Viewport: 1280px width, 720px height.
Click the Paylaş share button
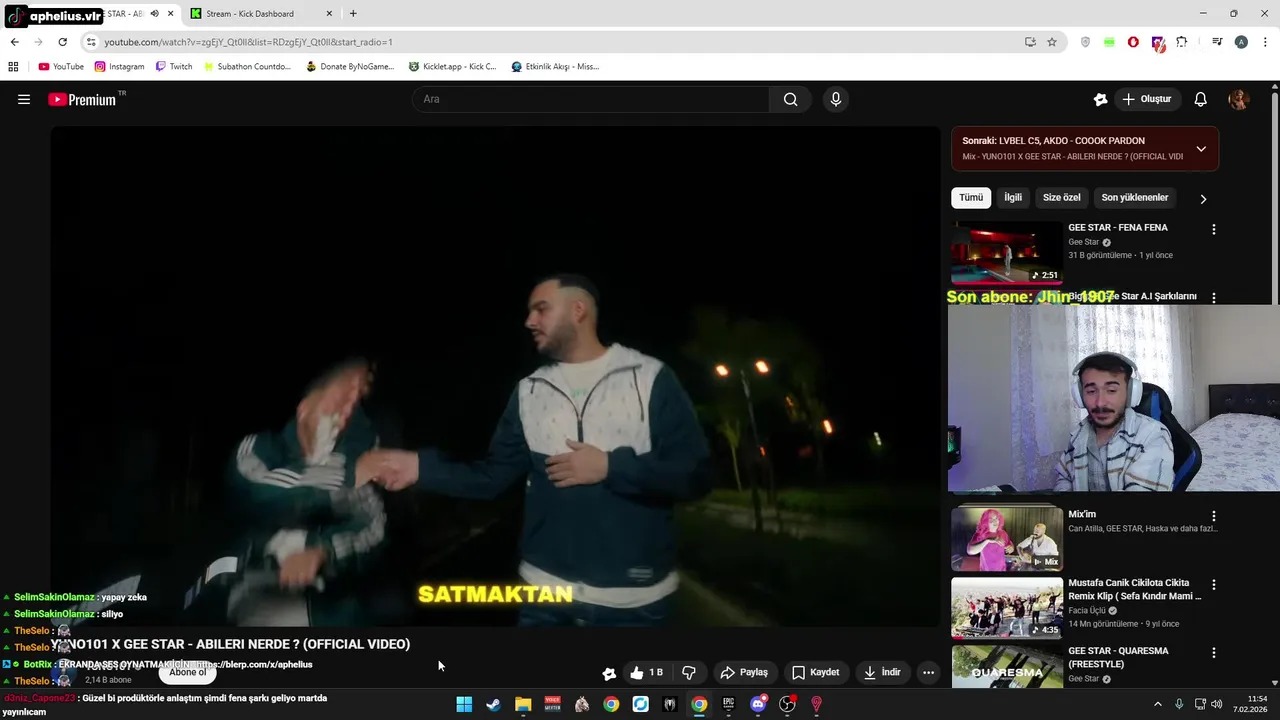(x=744, y=673)
